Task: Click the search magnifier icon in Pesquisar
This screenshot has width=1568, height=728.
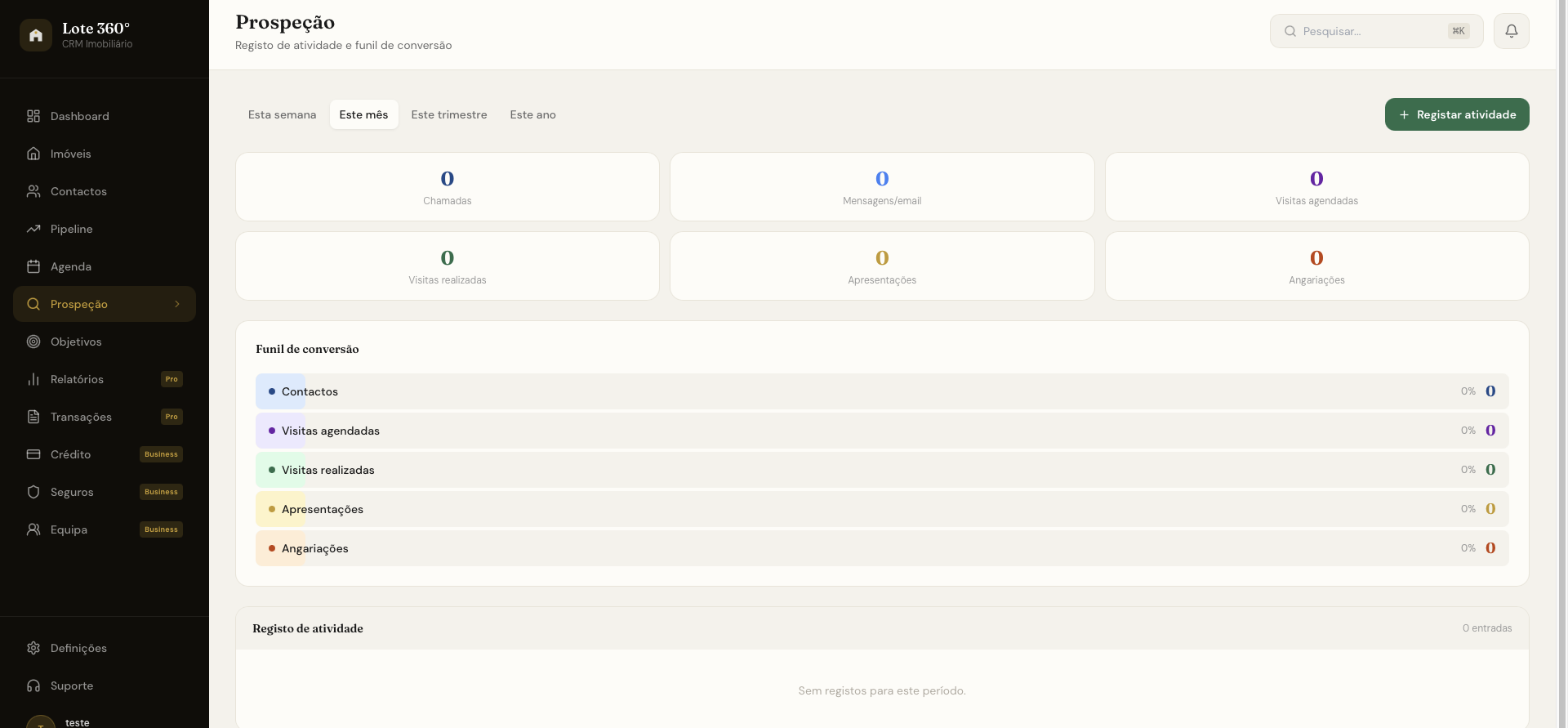Action: coord(1290,31)
